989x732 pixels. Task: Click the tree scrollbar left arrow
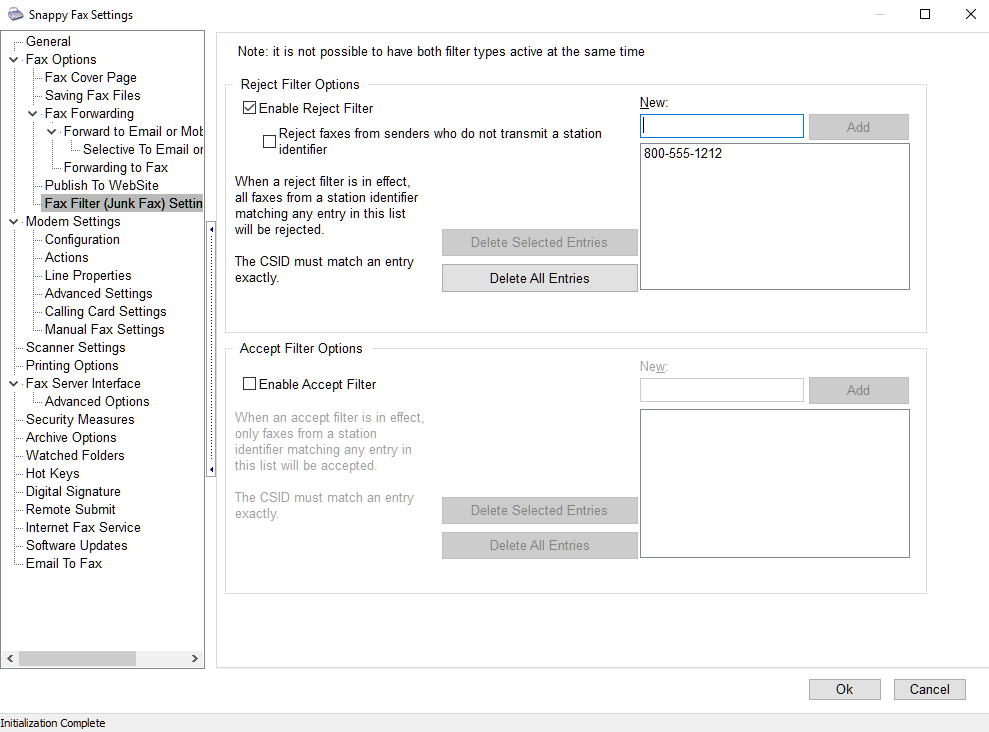tap(10, 659)
